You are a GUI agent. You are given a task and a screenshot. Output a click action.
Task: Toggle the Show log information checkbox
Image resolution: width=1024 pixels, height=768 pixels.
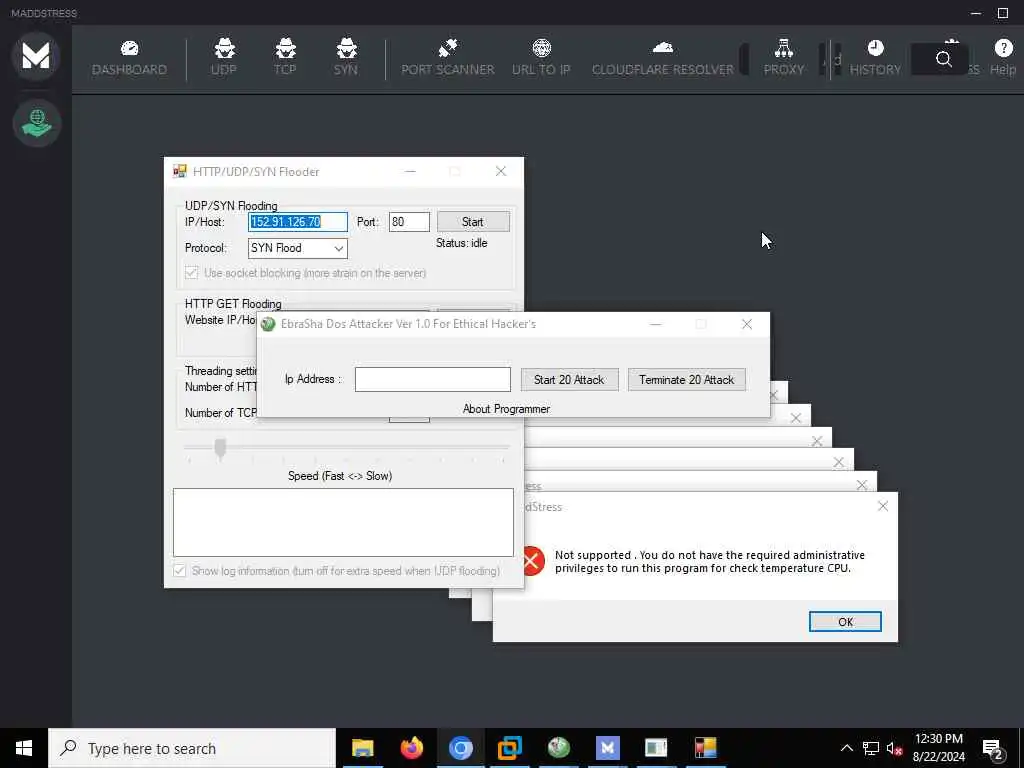tap(180, 571)
